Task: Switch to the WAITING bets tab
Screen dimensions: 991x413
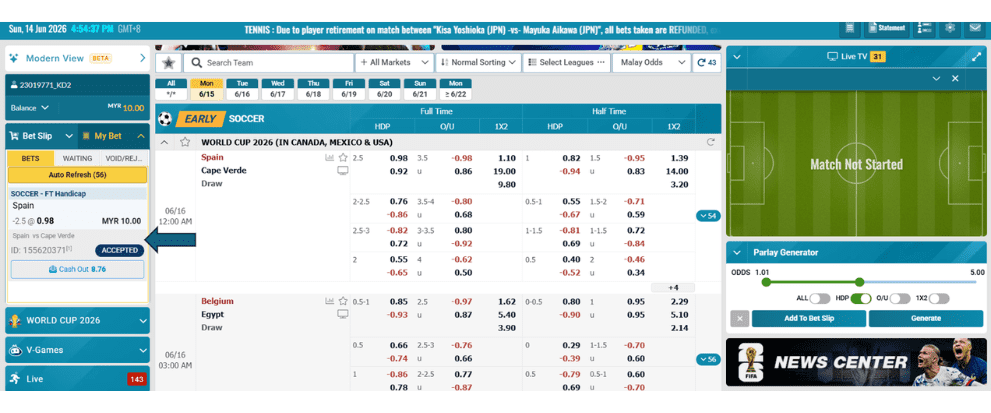Action: pos(77,158)
